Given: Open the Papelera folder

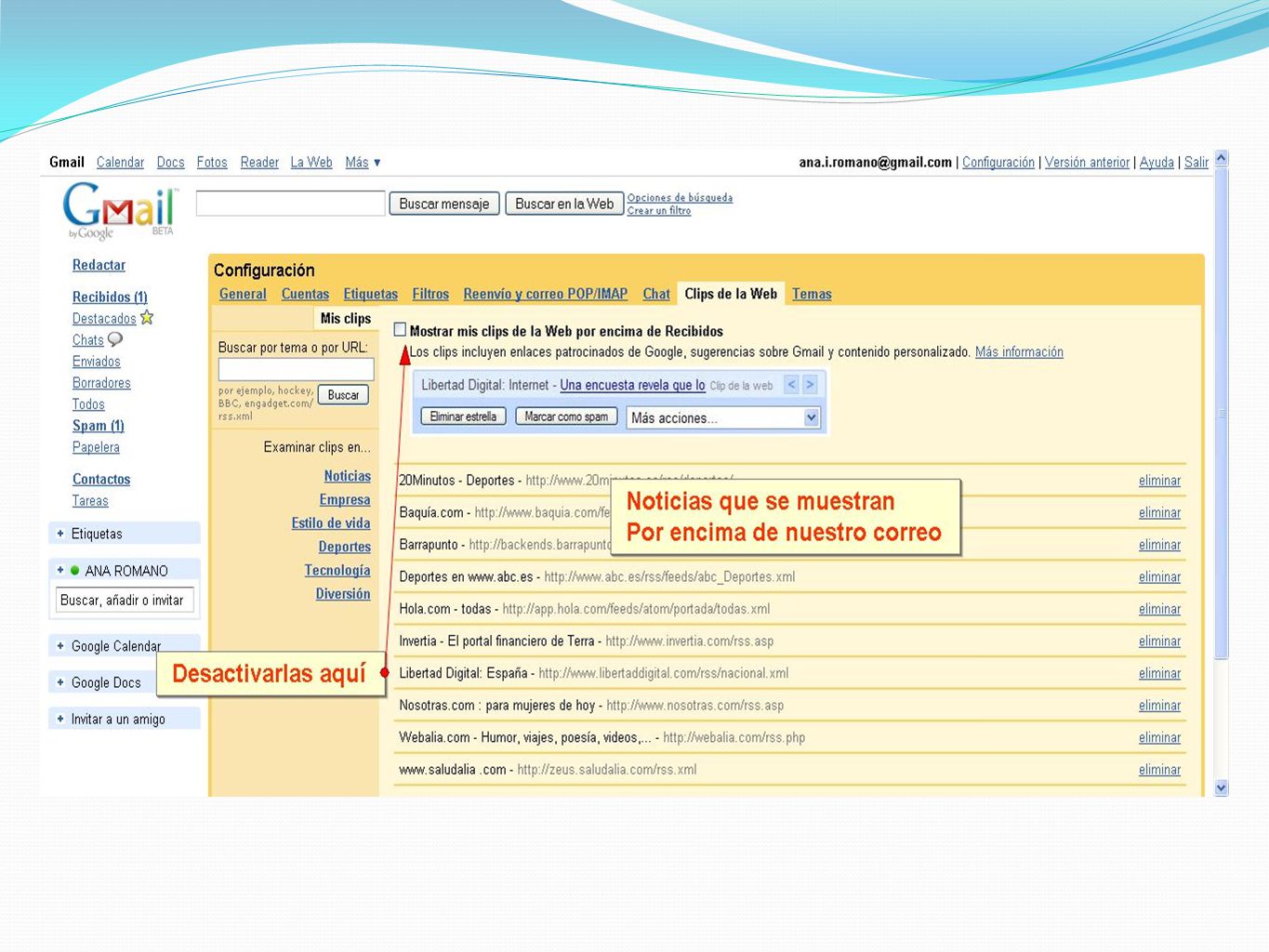Looking at the screenshot, I should (96, 447).
